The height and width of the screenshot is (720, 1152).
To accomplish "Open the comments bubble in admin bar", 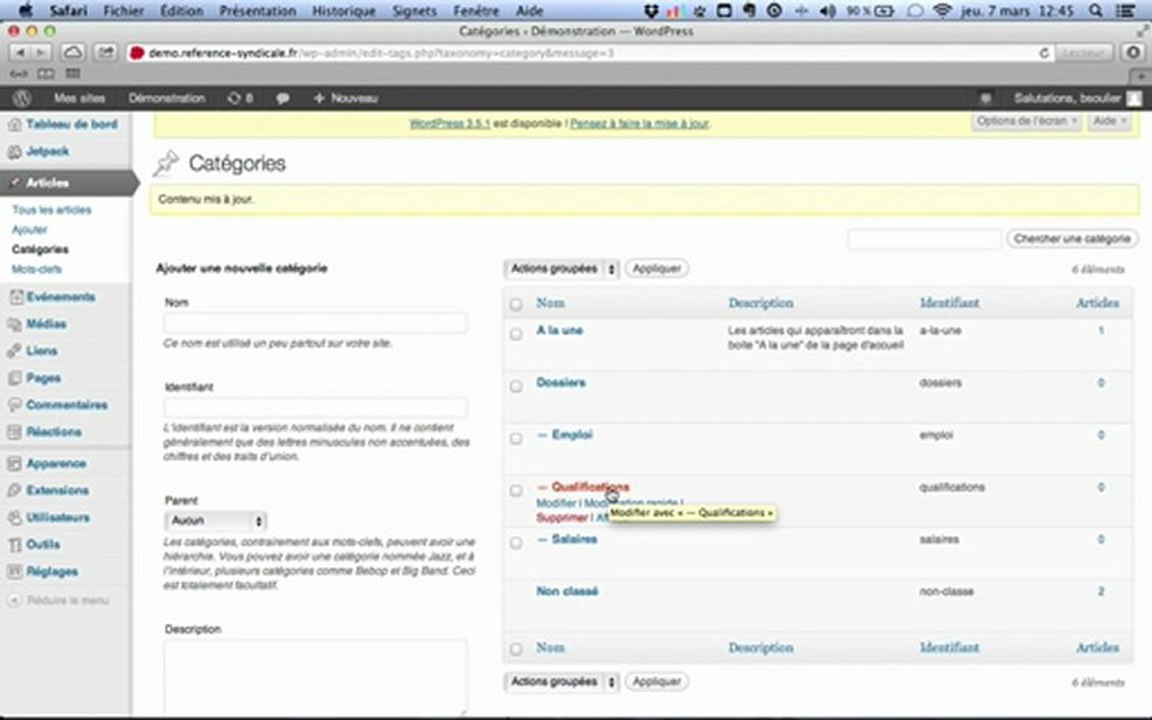I will tap(283, 98).
